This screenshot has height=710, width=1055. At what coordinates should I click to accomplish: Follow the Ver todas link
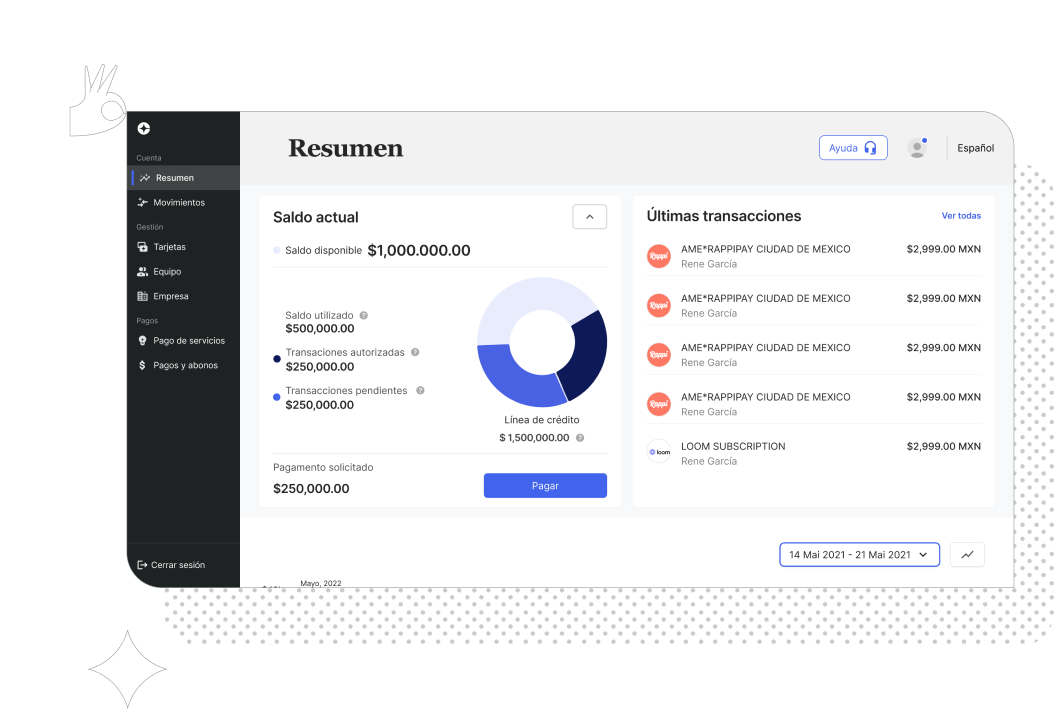(961, 216)
